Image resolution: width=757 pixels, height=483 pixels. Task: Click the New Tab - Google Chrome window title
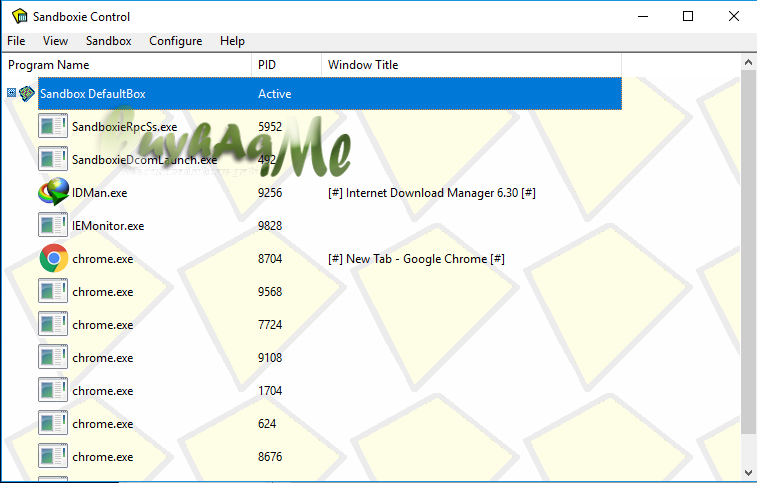coord(416,259)
